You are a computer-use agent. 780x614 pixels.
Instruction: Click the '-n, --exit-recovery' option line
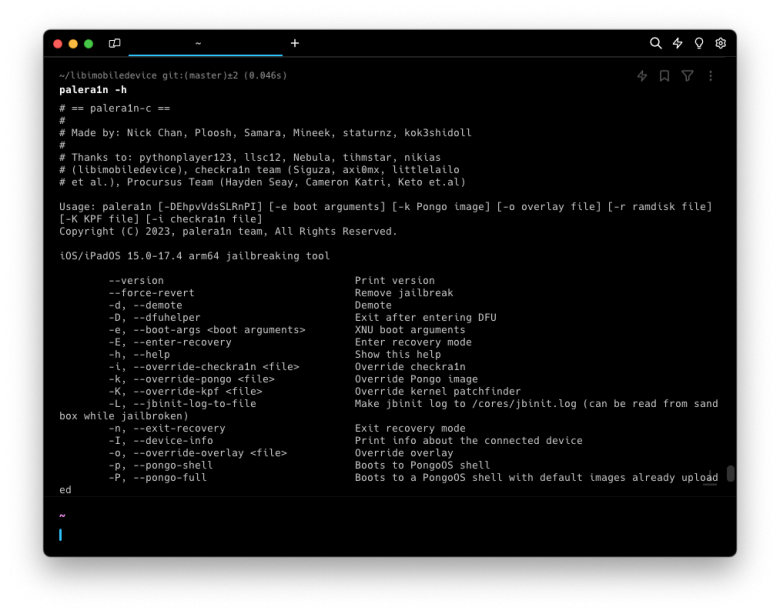[x=167, y=428]
